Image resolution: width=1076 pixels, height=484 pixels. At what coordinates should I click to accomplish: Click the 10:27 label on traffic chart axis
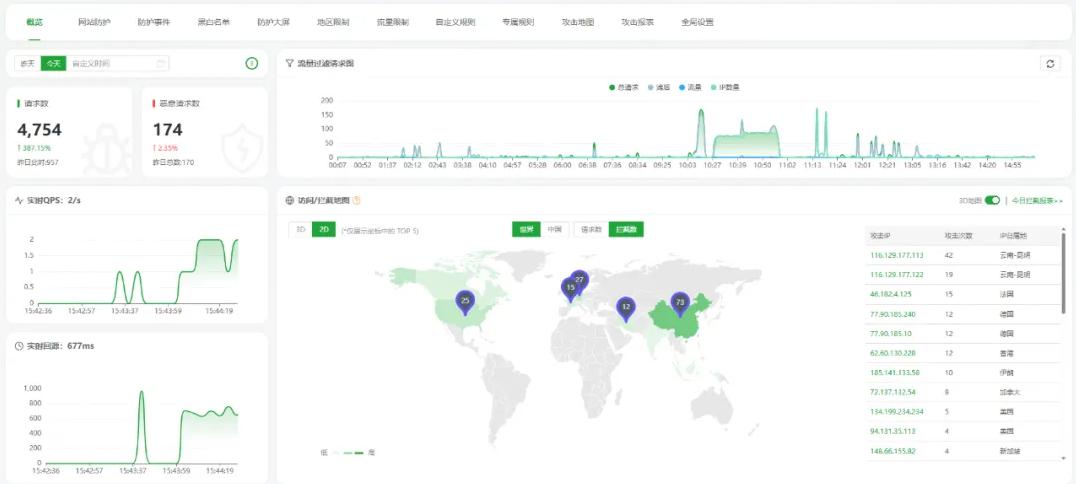[x=712, y=165]
